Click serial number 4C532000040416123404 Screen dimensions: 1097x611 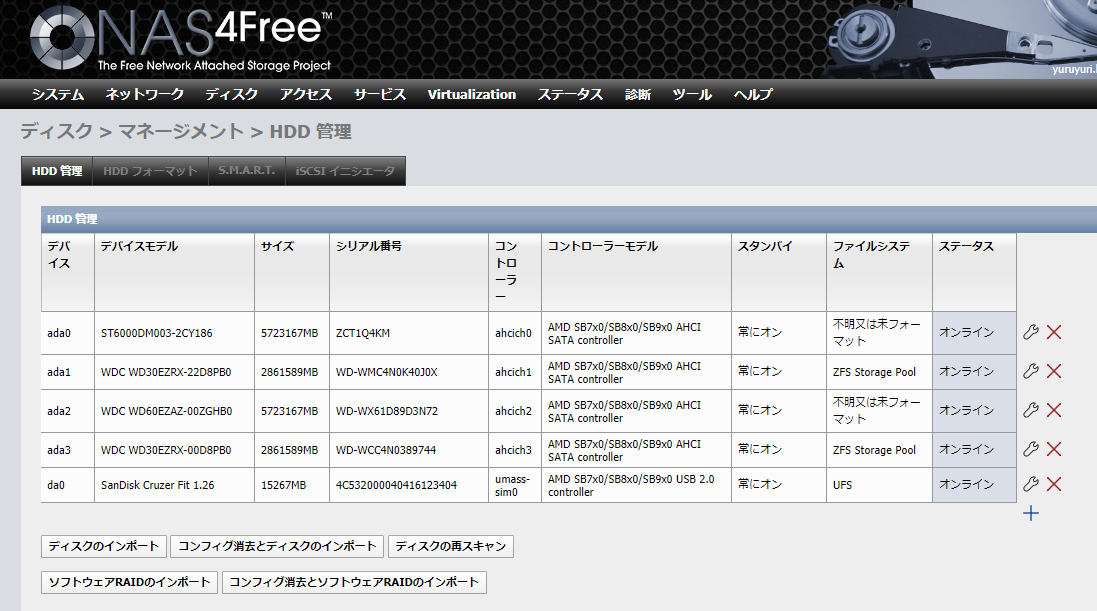[396, 485]
